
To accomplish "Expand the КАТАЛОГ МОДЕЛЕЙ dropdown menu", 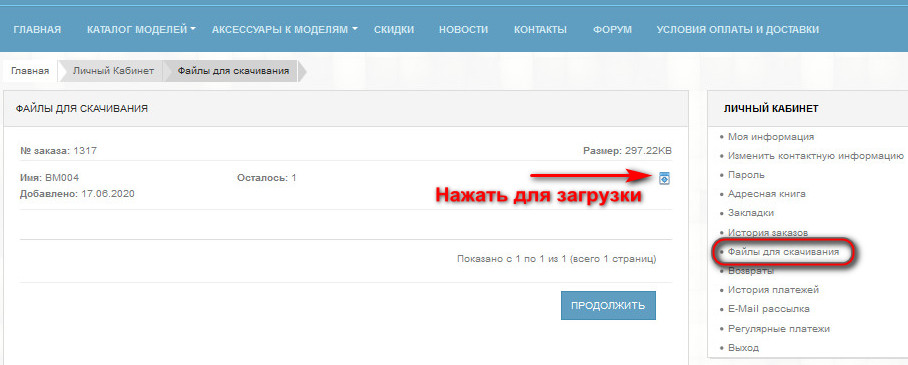I will click(141, 30).
